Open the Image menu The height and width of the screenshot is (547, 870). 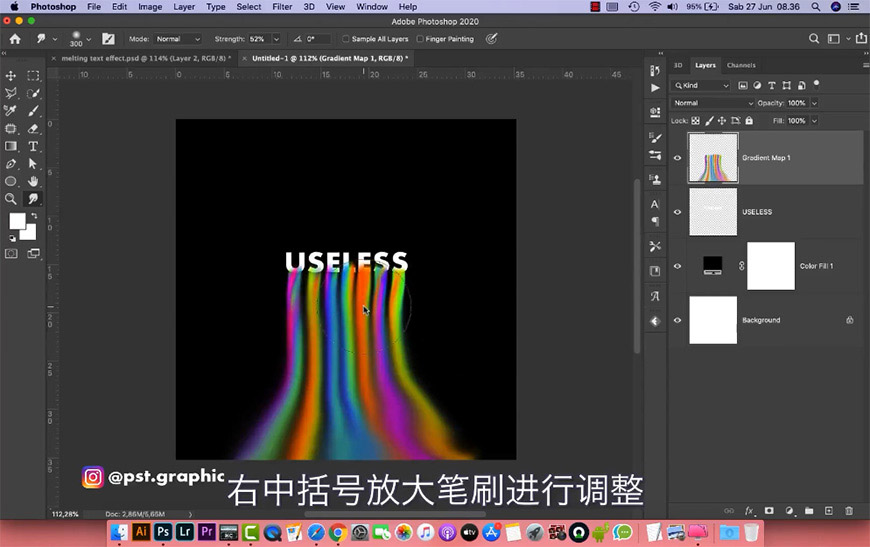[150, 7]
